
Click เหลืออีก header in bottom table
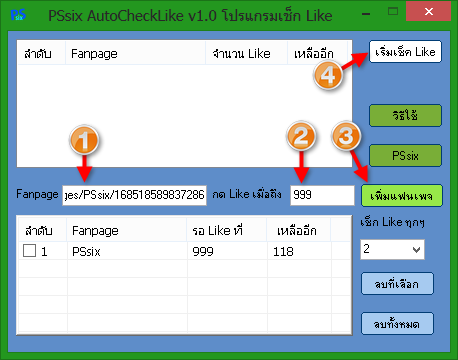pos(299,230)
